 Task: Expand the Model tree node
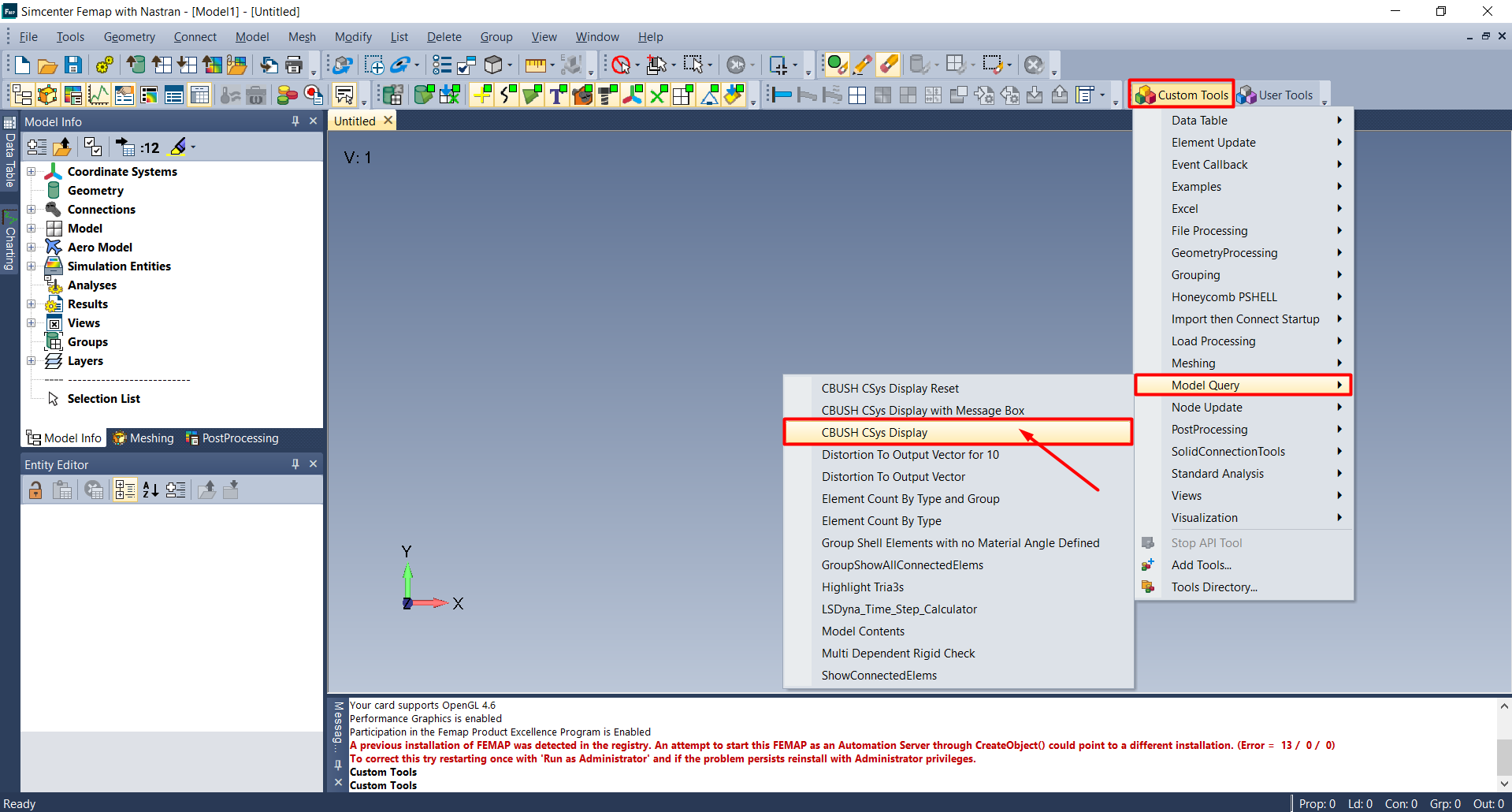coord(31,229)
